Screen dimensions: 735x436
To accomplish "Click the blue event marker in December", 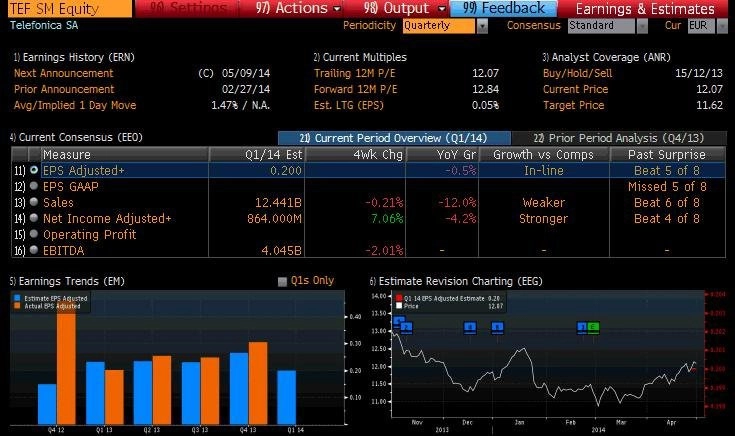I will (x=470, y=327).
